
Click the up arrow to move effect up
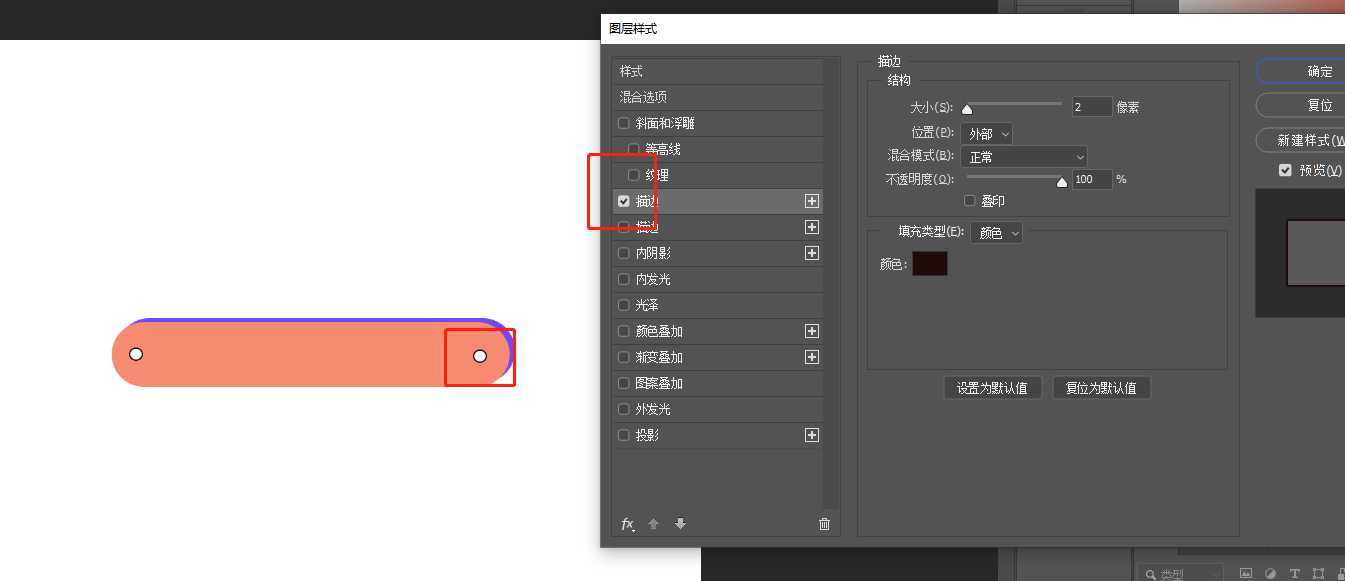(653, 524)
